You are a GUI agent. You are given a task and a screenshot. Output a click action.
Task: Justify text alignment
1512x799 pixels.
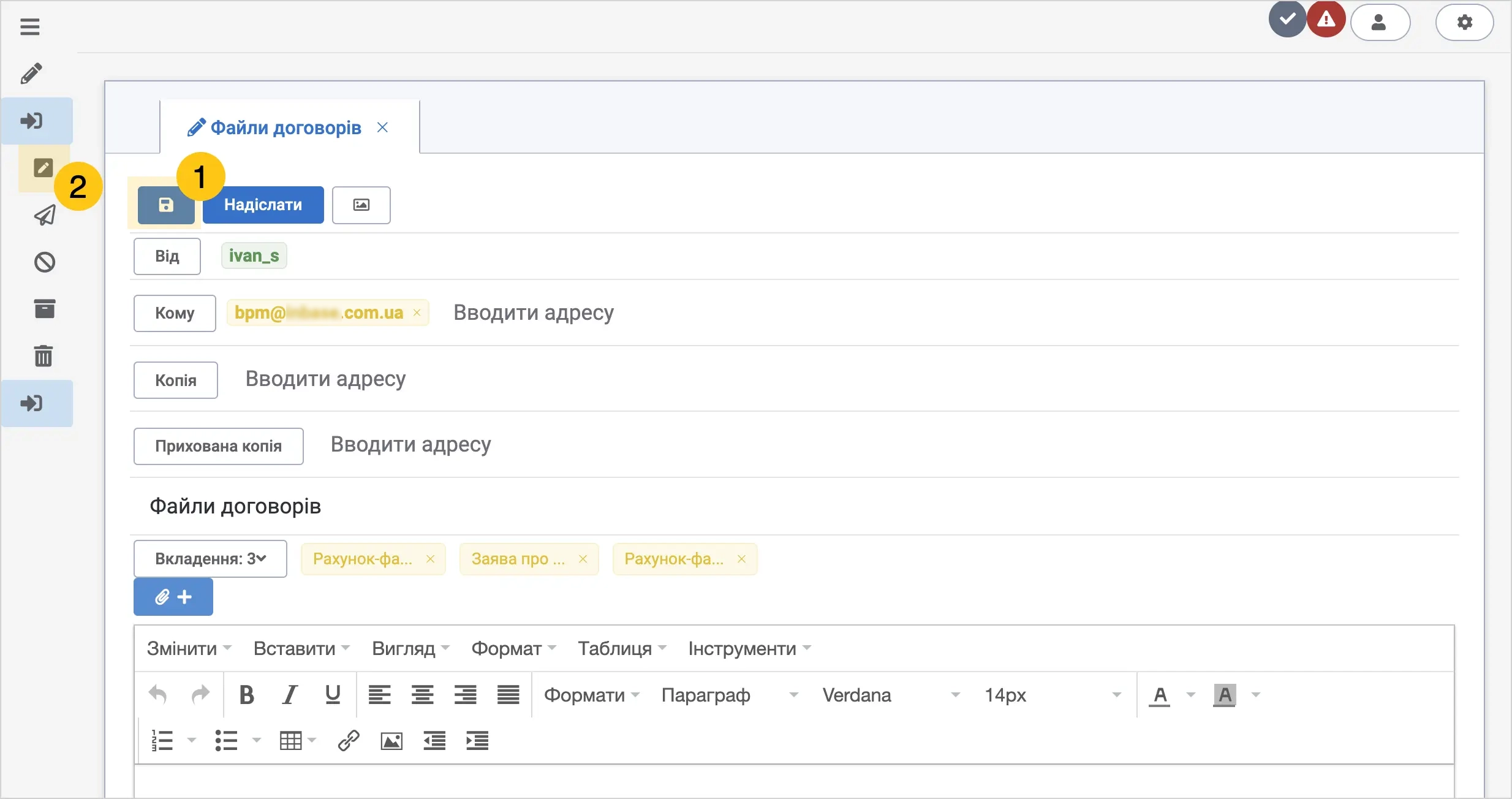click(508, 695)
